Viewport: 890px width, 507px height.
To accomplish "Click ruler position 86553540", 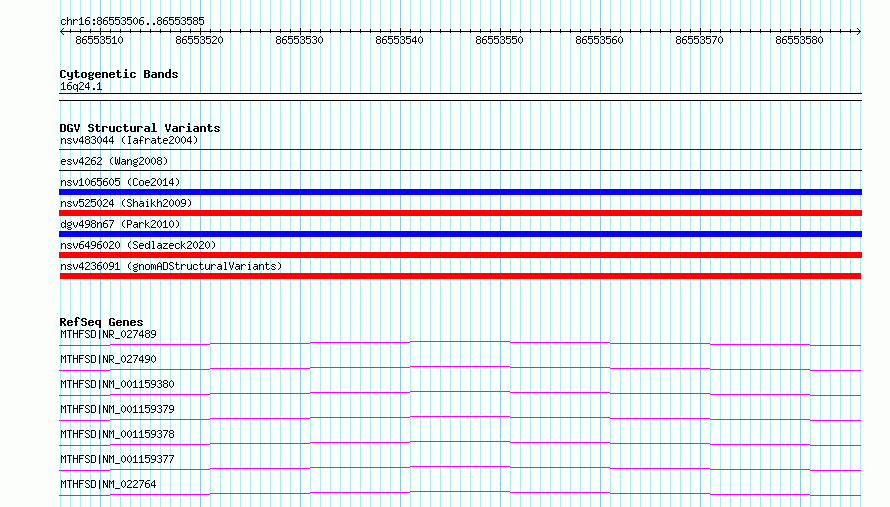I will point(399,40).
